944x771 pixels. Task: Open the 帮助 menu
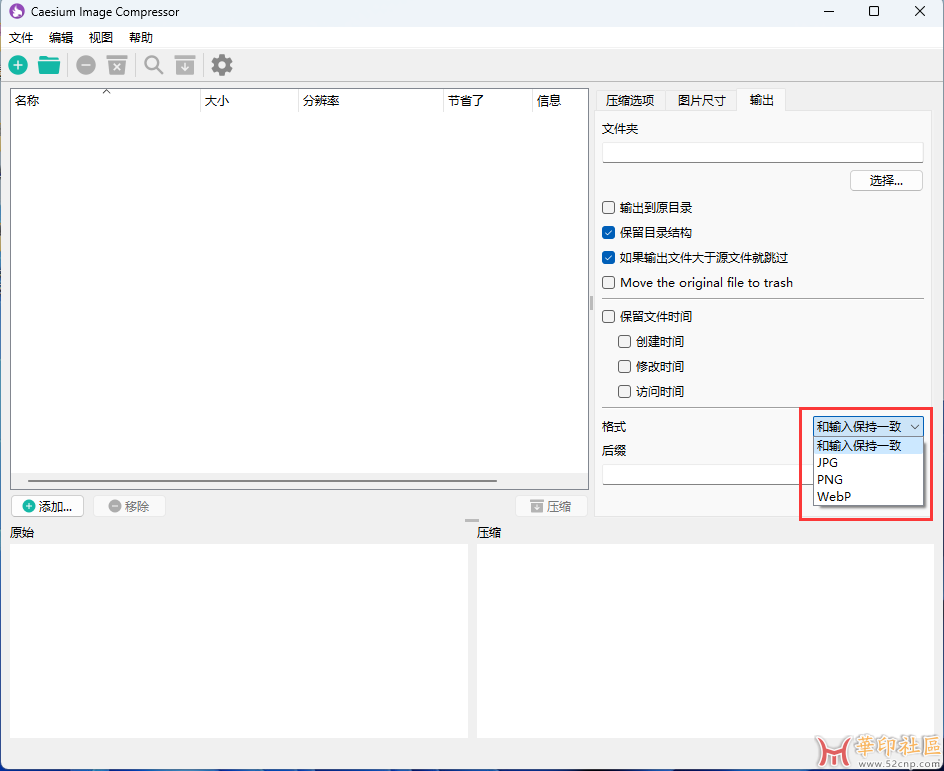tap(141, 37)
